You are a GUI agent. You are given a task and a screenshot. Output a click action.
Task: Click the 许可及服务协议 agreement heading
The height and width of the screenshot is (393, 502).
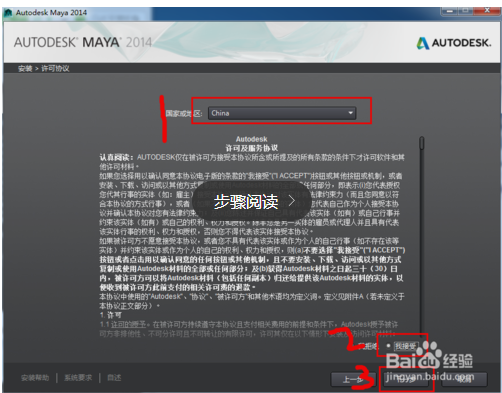252,148
